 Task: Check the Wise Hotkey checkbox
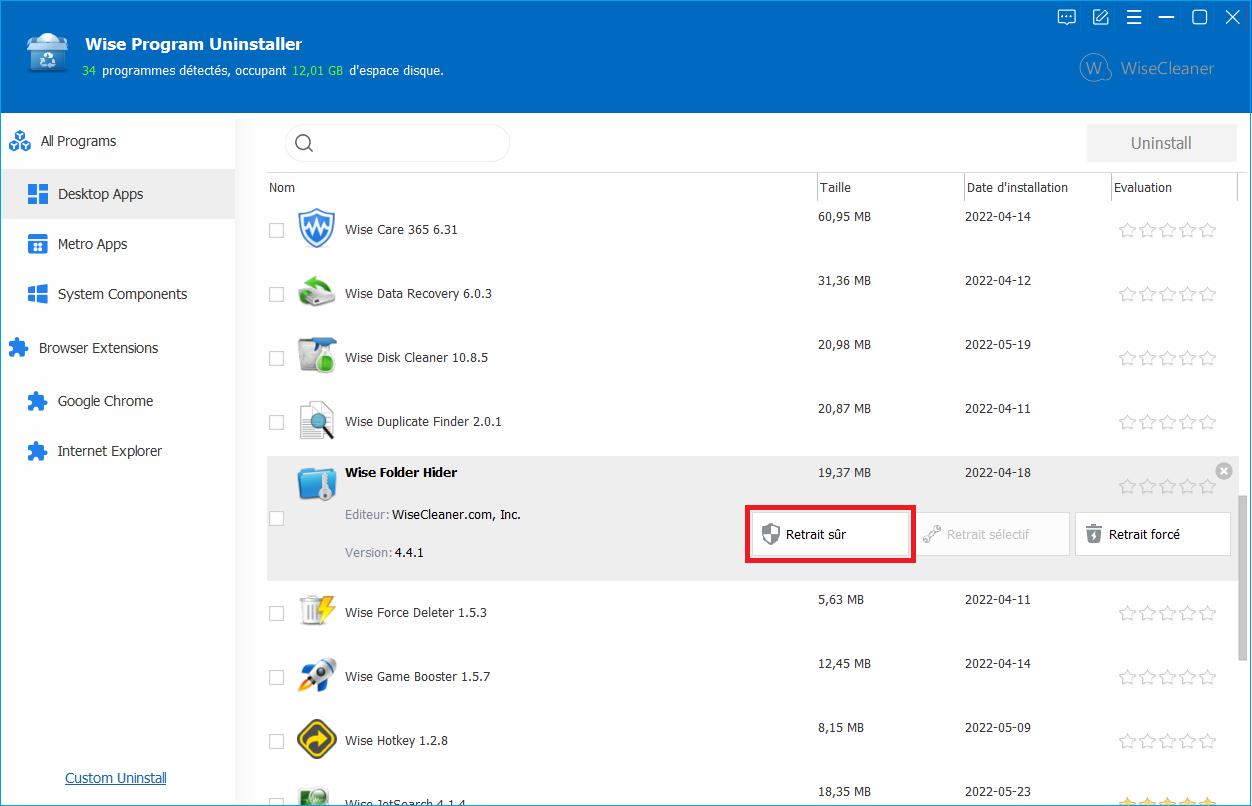click(277, 741)
